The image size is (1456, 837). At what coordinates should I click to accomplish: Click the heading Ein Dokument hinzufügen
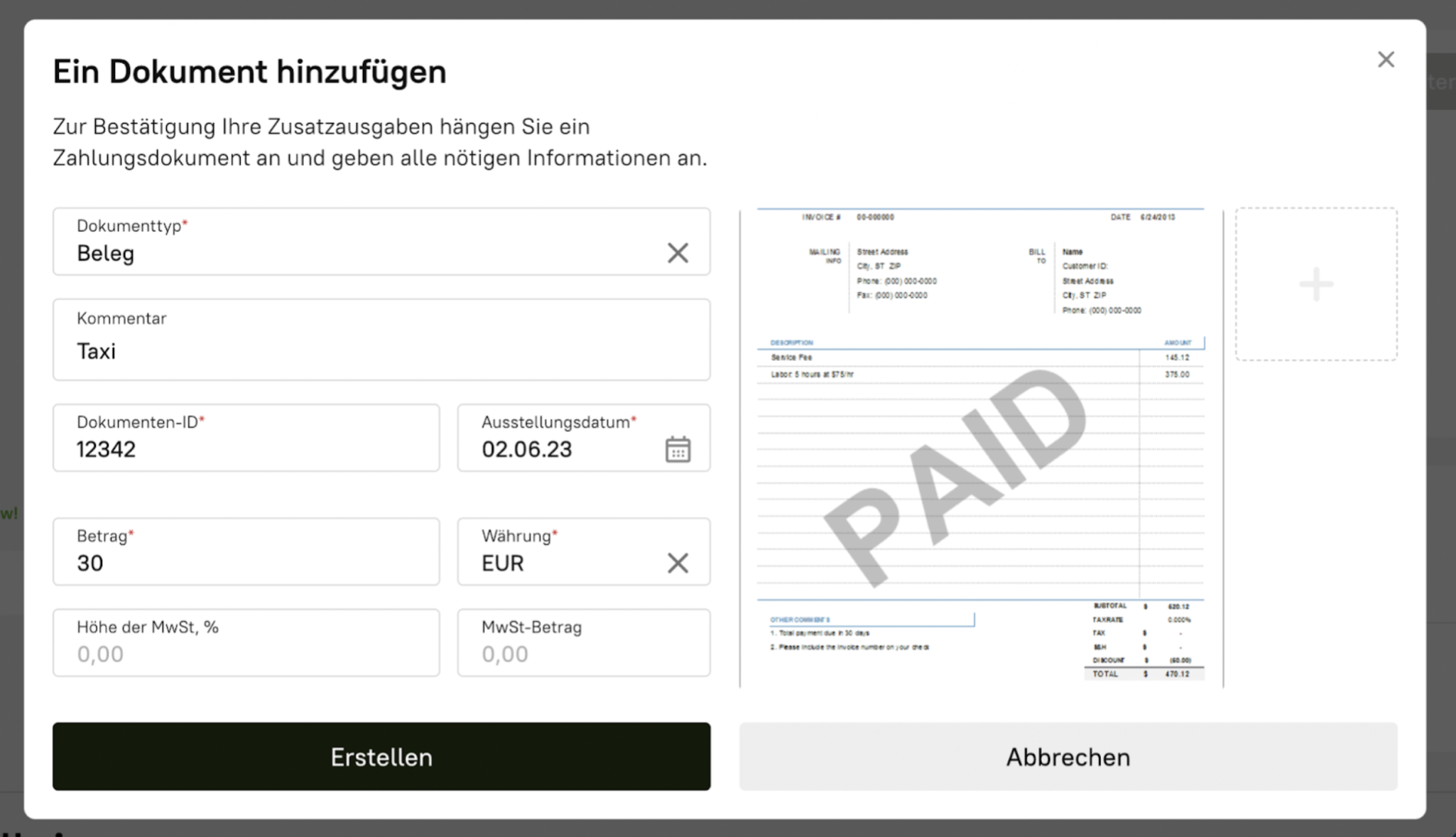click(249, 72)
